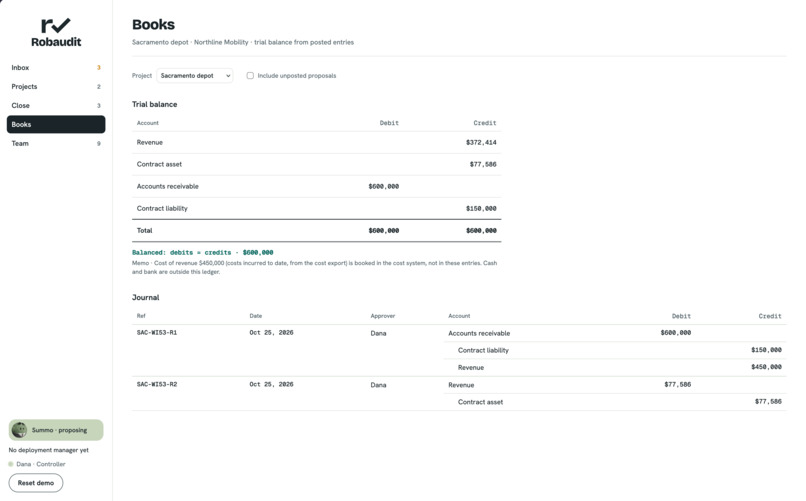Click the $77,586 credit in Trial balance
Image resolution: width=806 pixels, height=501 pixels.
[483, 164]
